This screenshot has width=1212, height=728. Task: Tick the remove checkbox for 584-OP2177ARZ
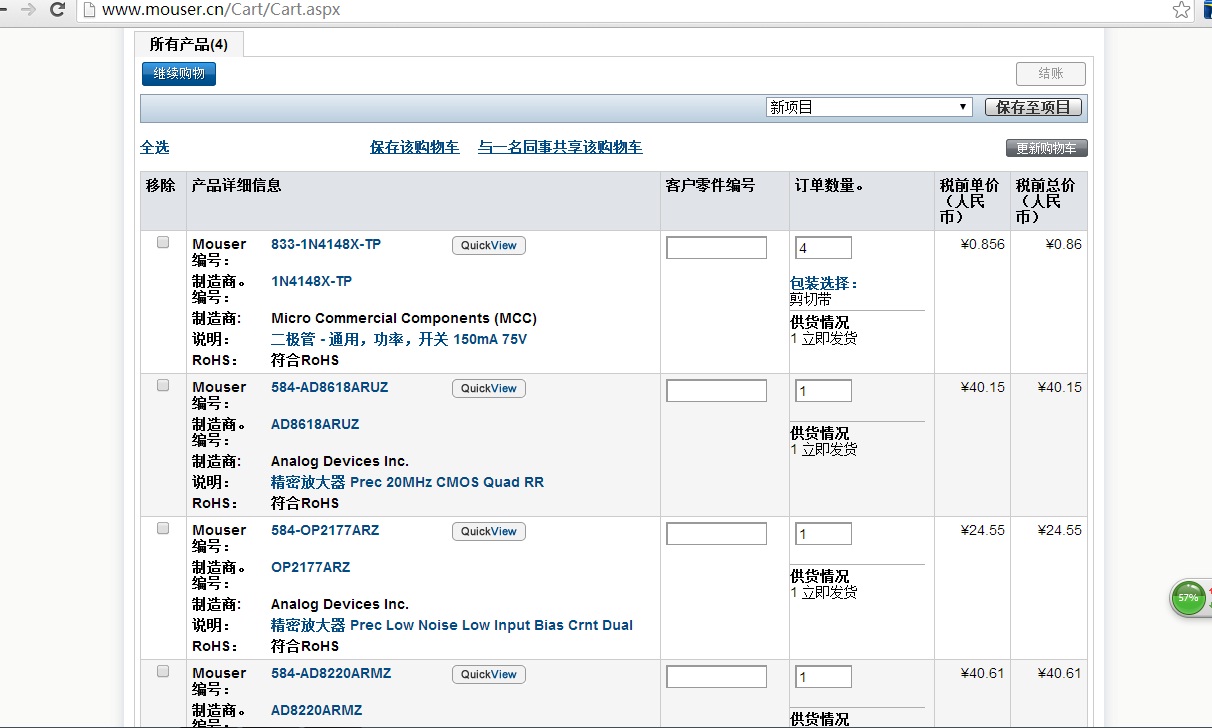(x=163, y=528)
